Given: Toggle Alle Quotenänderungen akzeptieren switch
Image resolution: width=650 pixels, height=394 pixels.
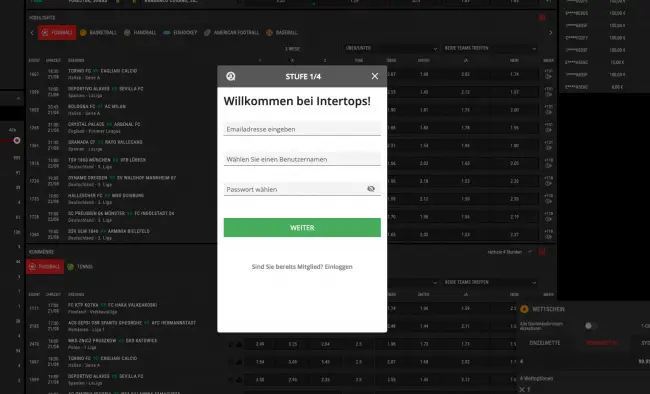Looking at the screenshot, I should [590, 326].
